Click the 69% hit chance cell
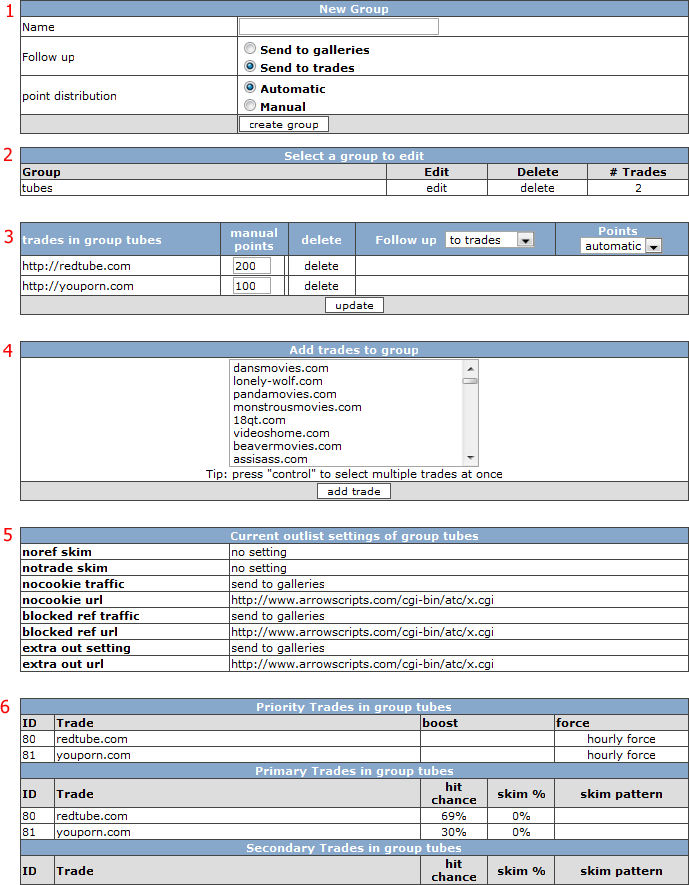Viewport: 689px width, 885px height. click(454, 816)
